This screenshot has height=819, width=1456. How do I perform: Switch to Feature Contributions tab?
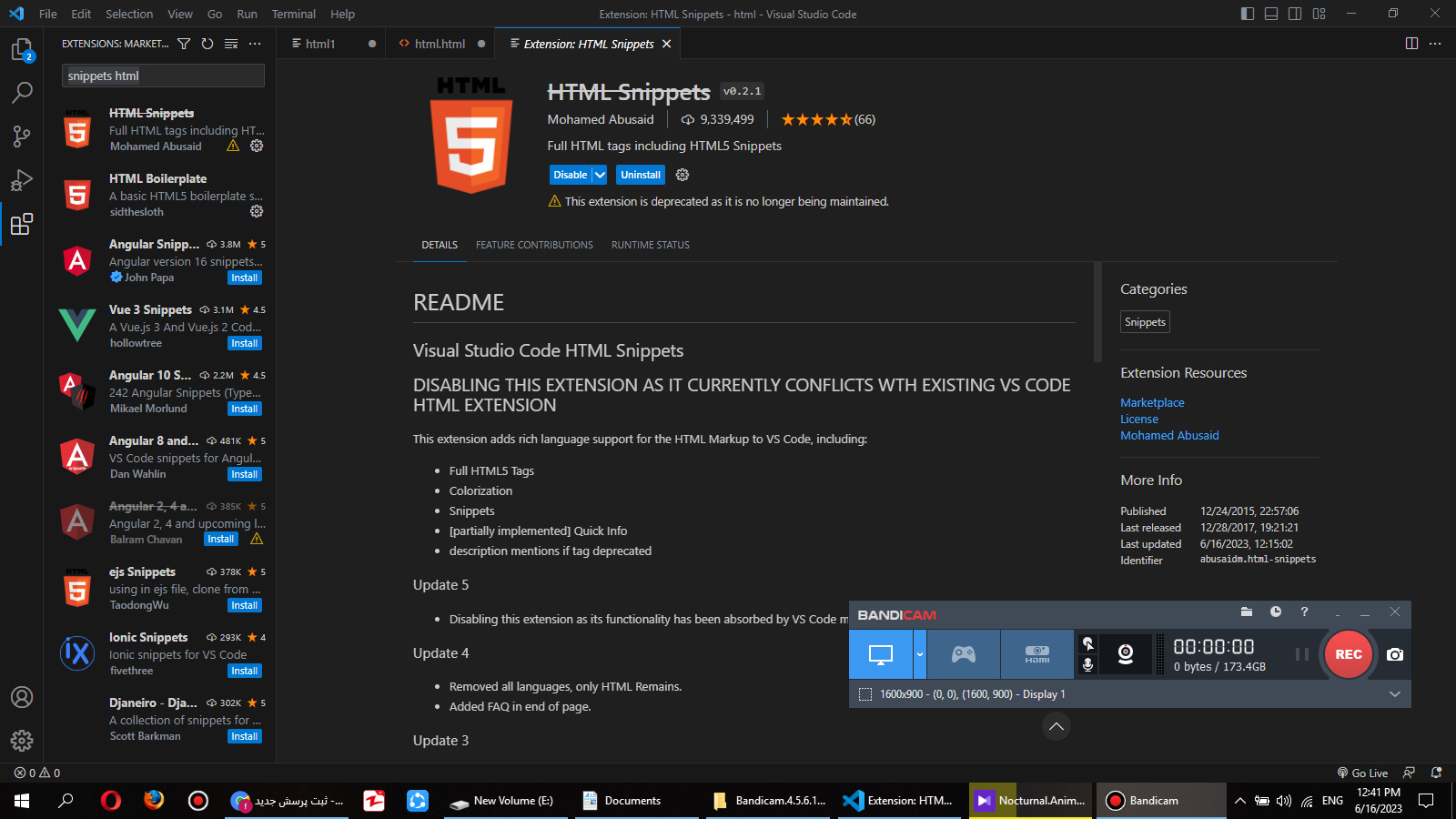534,245
